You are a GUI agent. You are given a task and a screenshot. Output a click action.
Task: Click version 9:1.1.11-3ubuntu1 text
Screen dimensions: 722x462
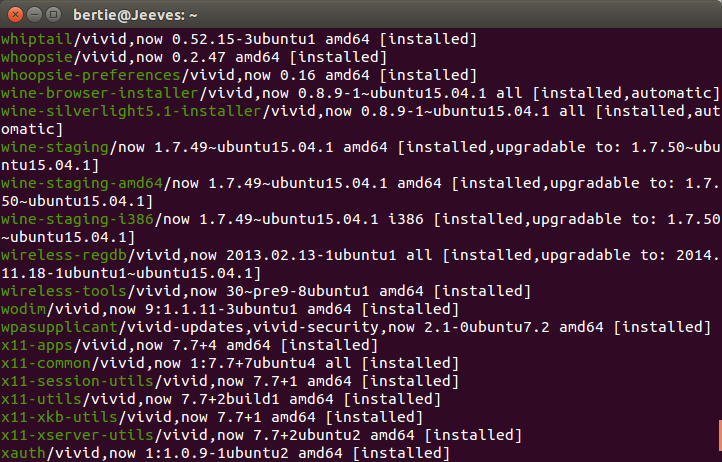(x=221, y=309)
